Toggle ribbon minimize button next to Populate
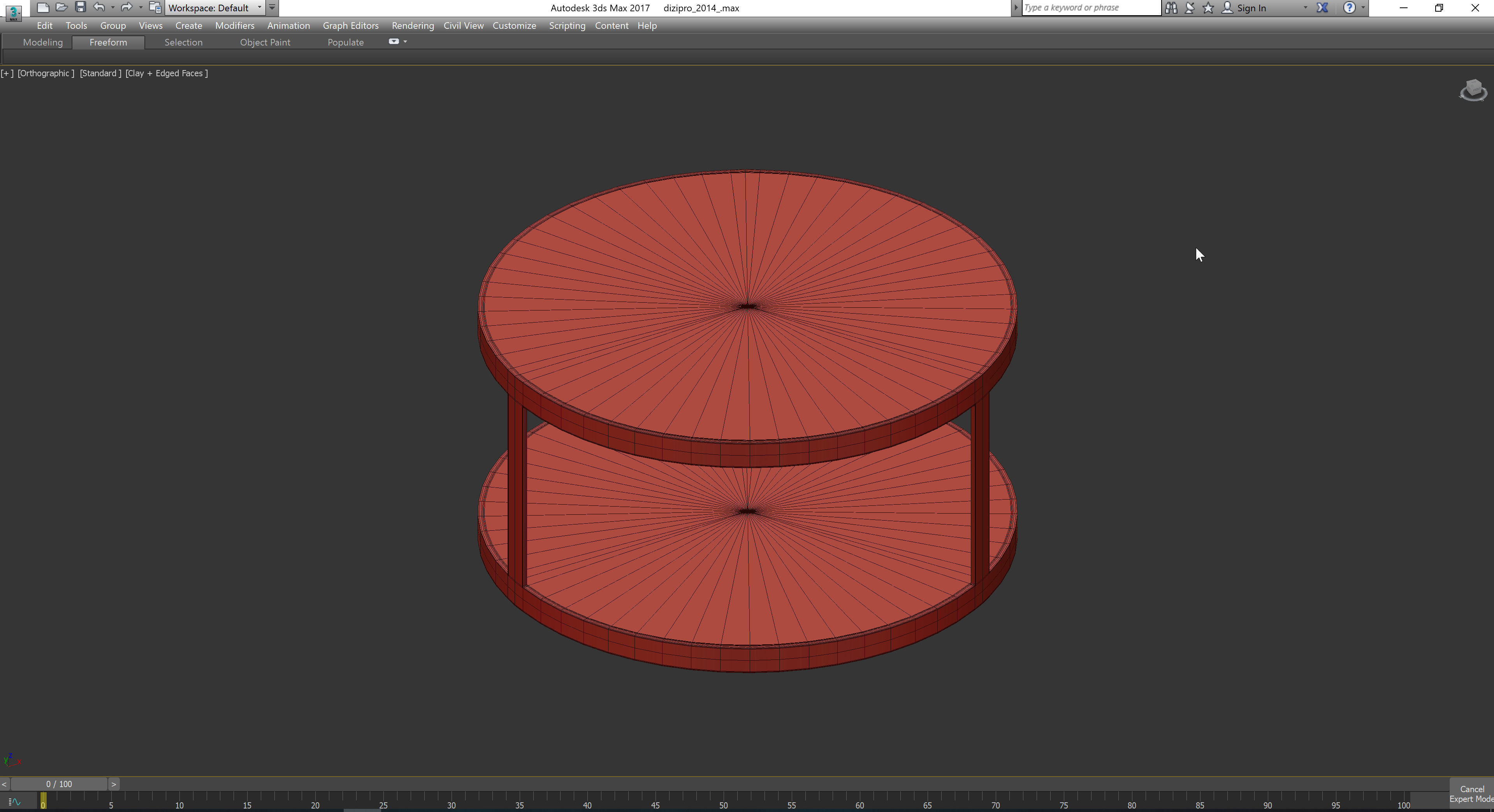 coord(394,42)
